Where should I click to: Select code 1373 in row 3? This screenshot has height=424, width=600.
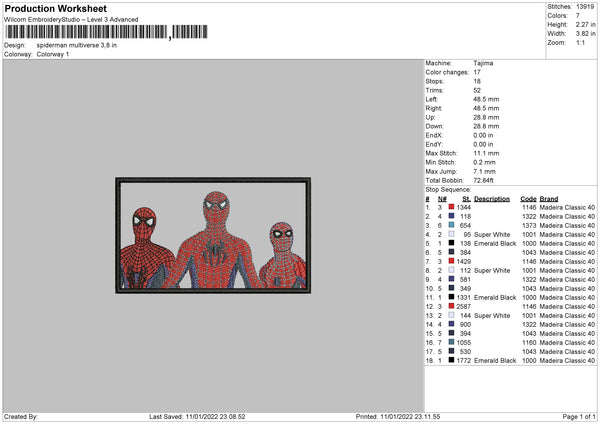coord(529,225)
